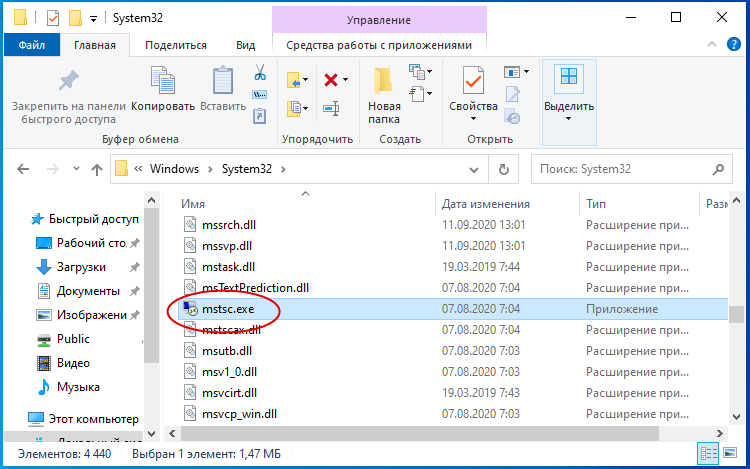Select the Главная ribbon tab

click(95, 45)
